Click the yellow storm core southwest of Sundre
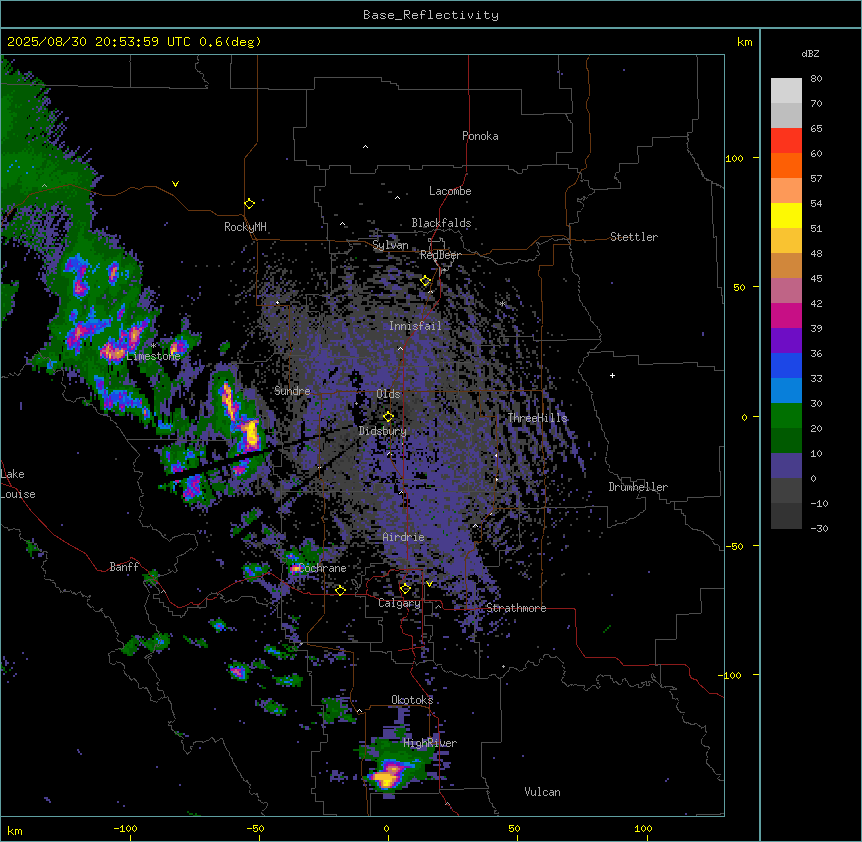Image resolution: width=862 pixels, height=842 pixels. 251,434
